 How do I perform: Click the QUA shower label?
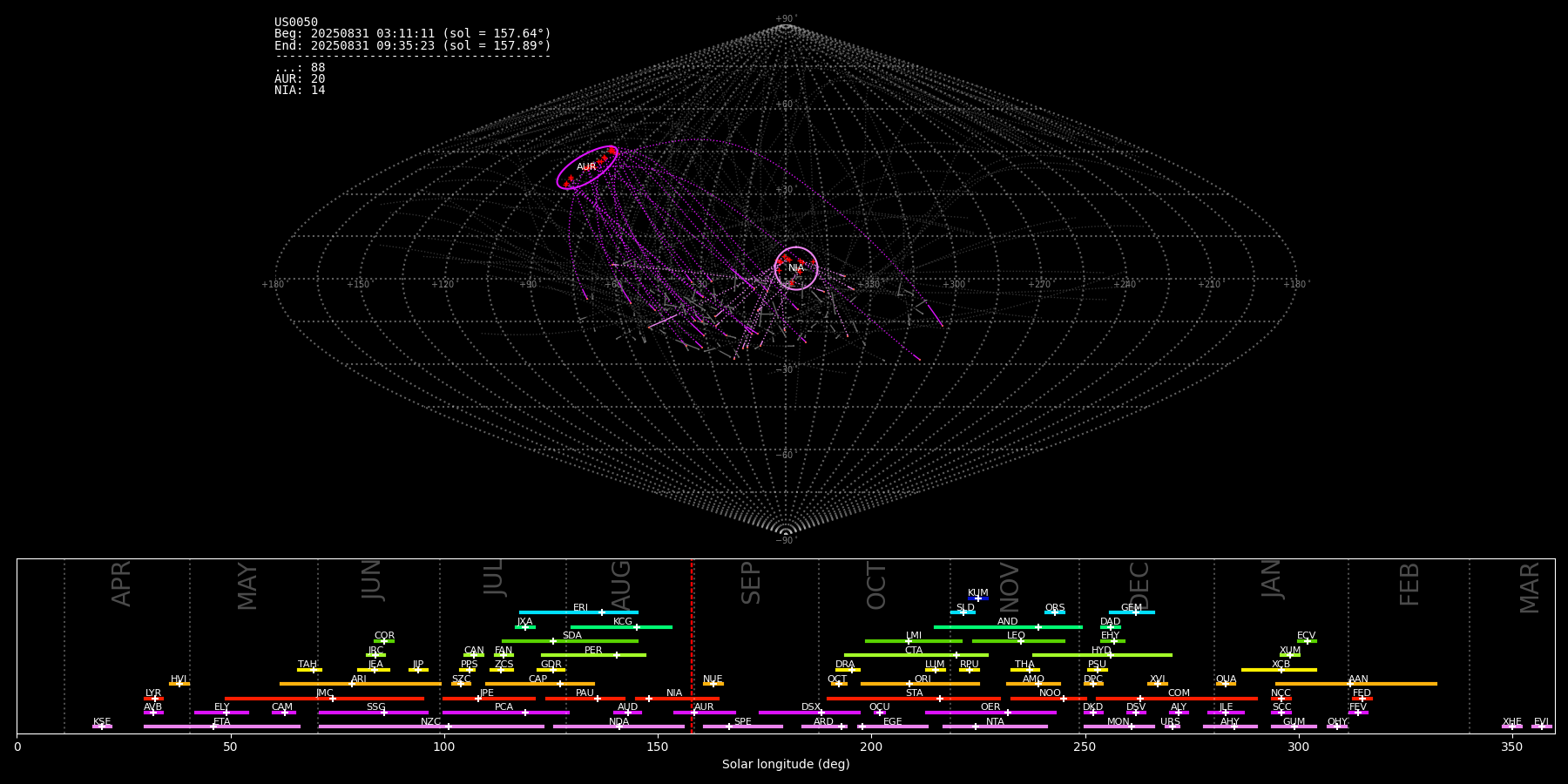[1226, 679]
